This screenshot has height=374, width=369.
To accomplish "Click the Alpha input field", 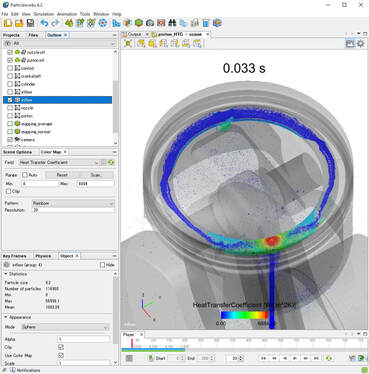I will (84, 339).
